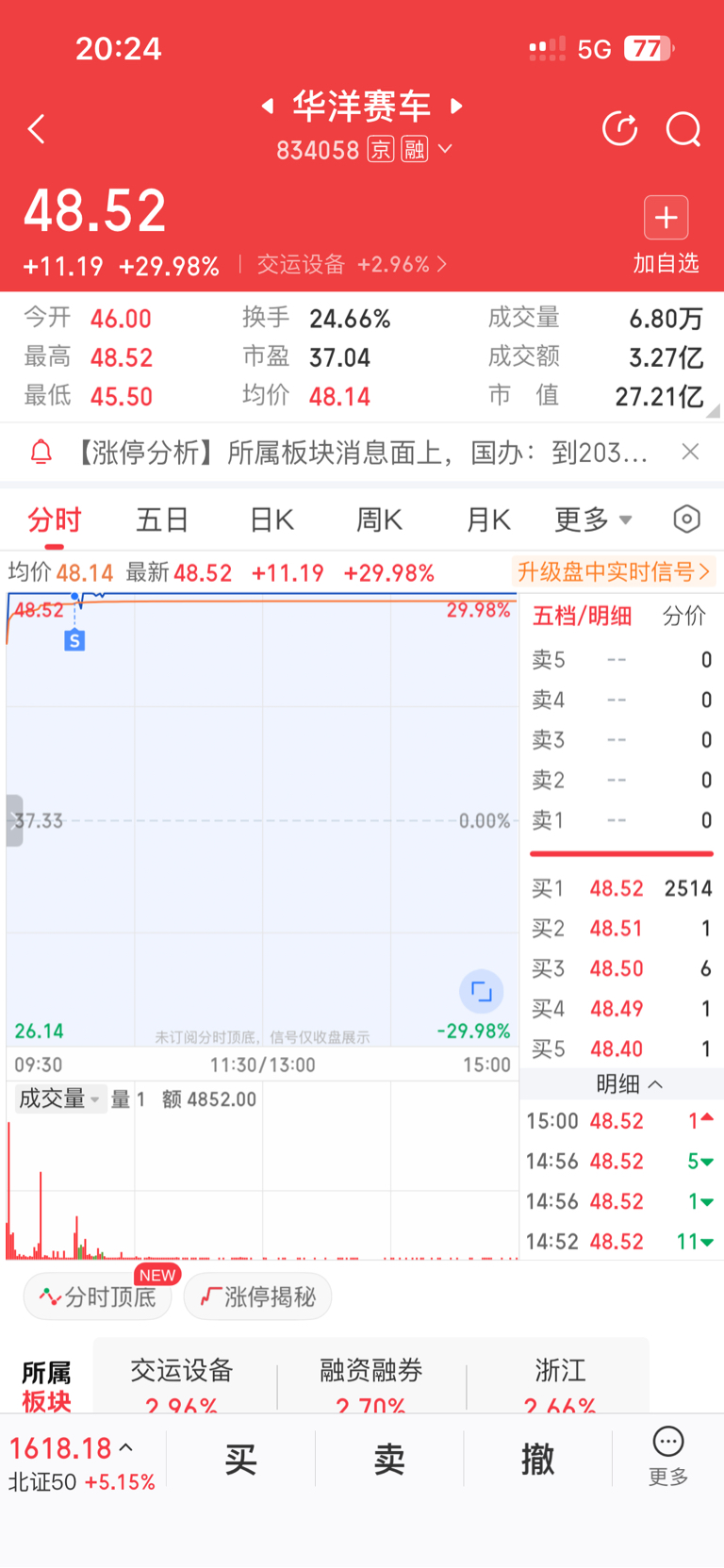Tap the battery indicator in status bar
This screenshot has height=1568, width=724.
(649, 48)
